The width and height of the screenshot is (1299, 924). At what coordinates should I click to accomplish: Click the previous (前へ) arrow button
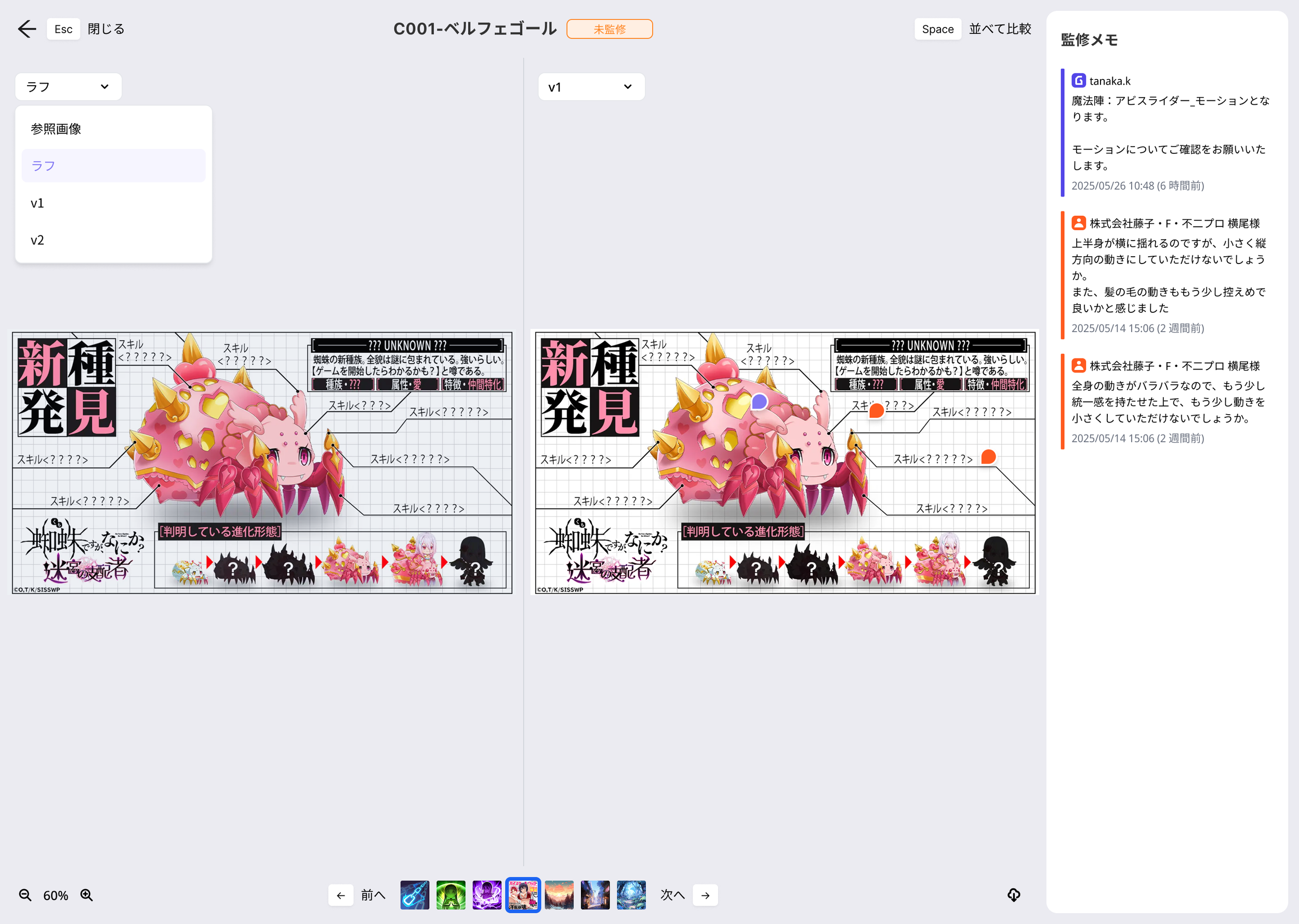click(x=341, y=895)
